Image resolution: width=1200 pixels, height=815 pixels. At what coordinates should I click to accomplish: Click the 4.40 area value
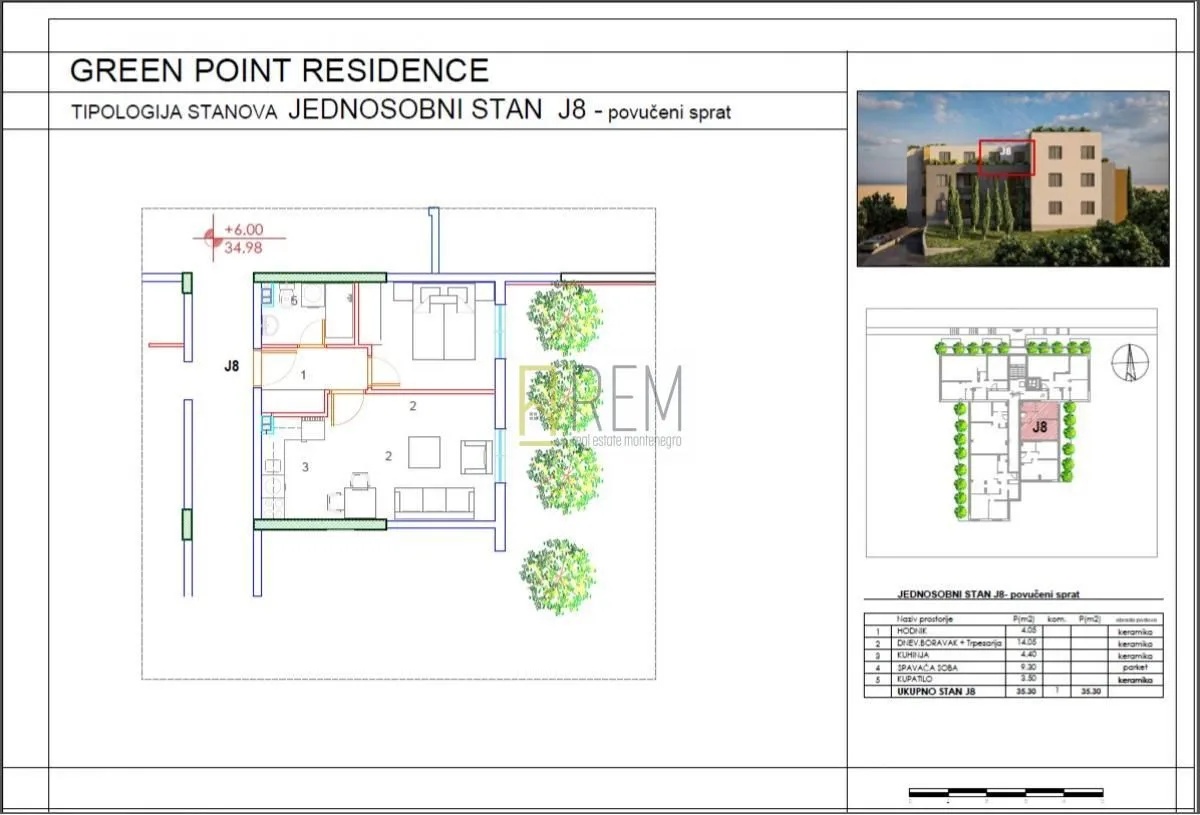(1028, 655)
